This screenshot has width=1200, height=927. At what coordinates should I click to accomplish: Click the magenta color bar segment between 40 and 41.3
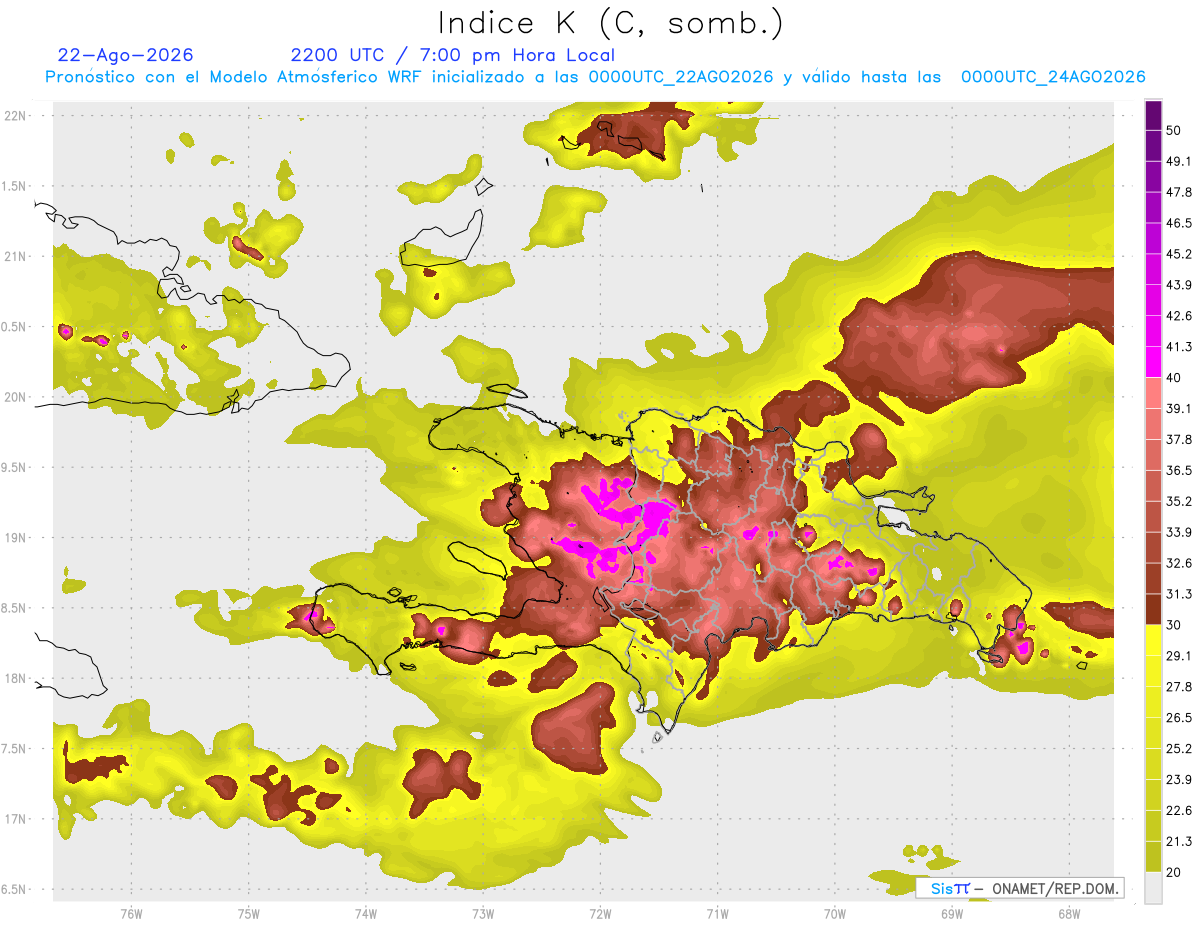tap(1153, 362)
